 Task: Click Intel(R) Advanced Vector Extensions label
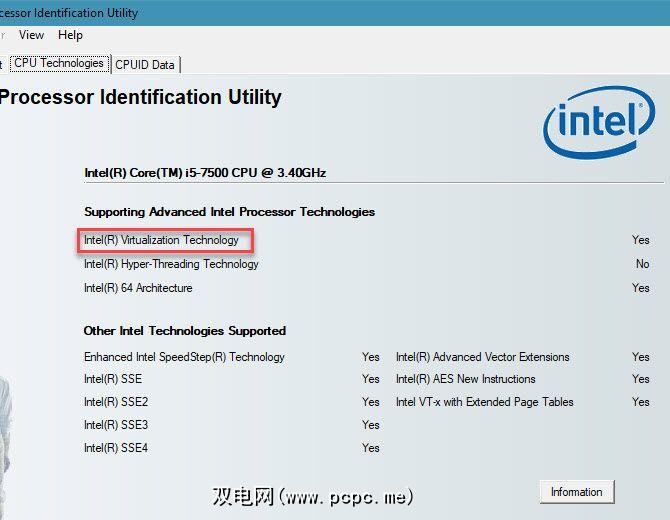482,357
